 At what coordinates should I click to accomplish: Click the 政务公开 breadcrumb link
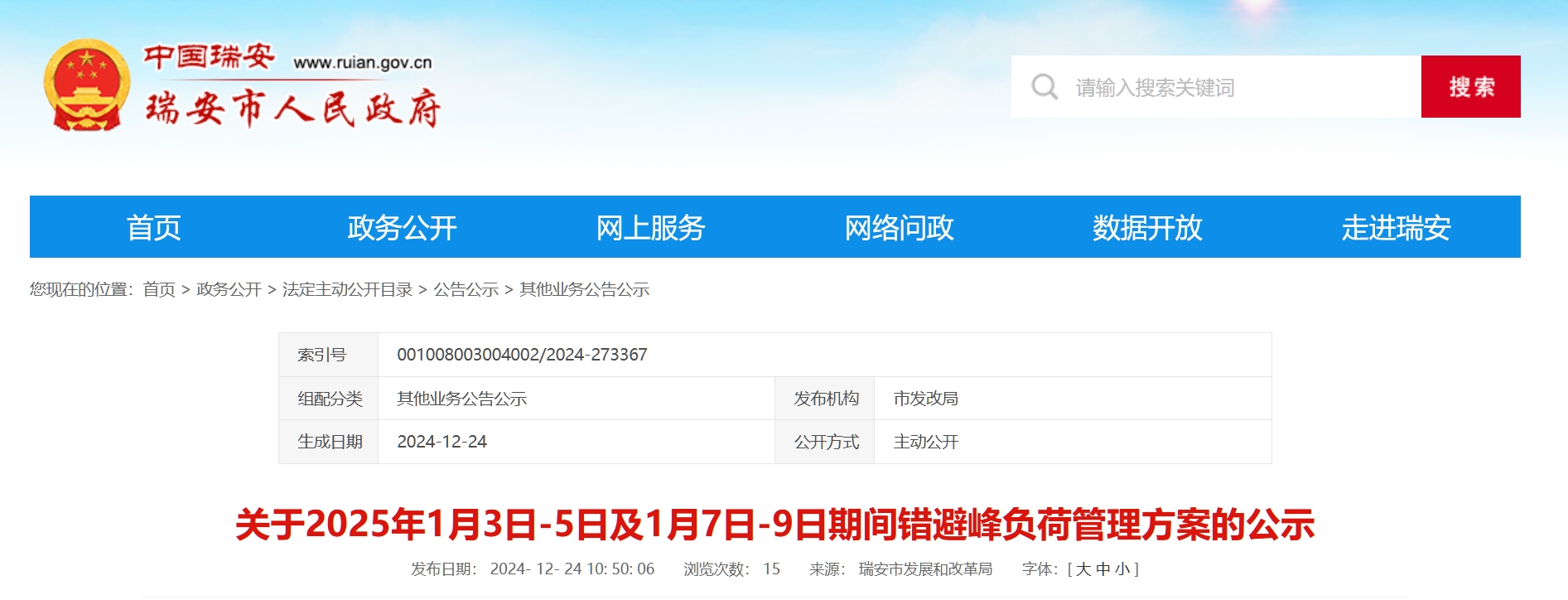(229, 289)
